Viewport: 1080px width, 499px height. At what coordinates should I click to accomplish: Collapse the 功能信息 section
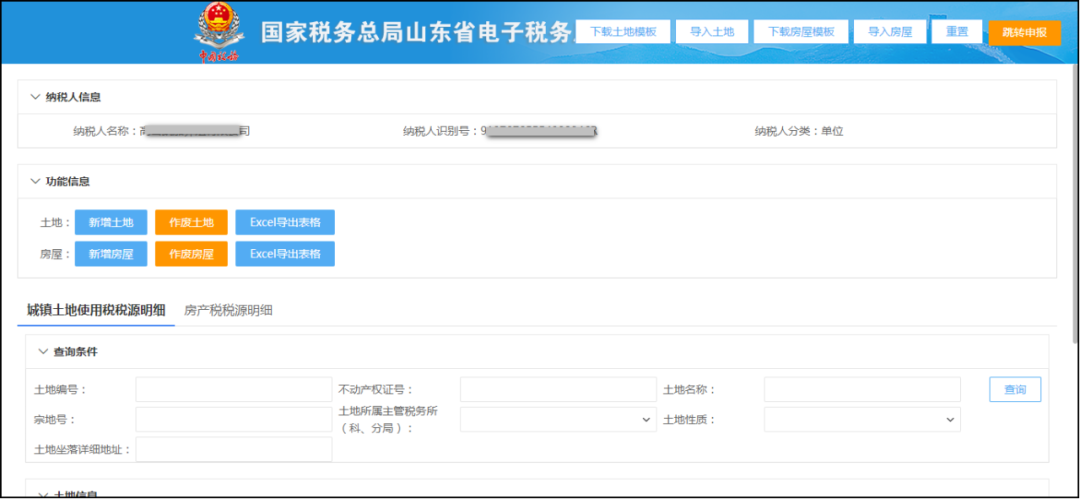35,181
